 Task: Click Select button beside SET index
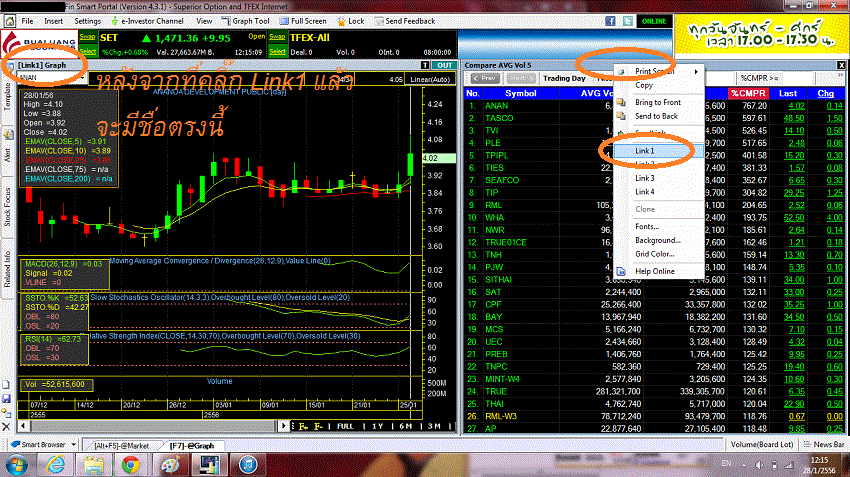point(87,51)
